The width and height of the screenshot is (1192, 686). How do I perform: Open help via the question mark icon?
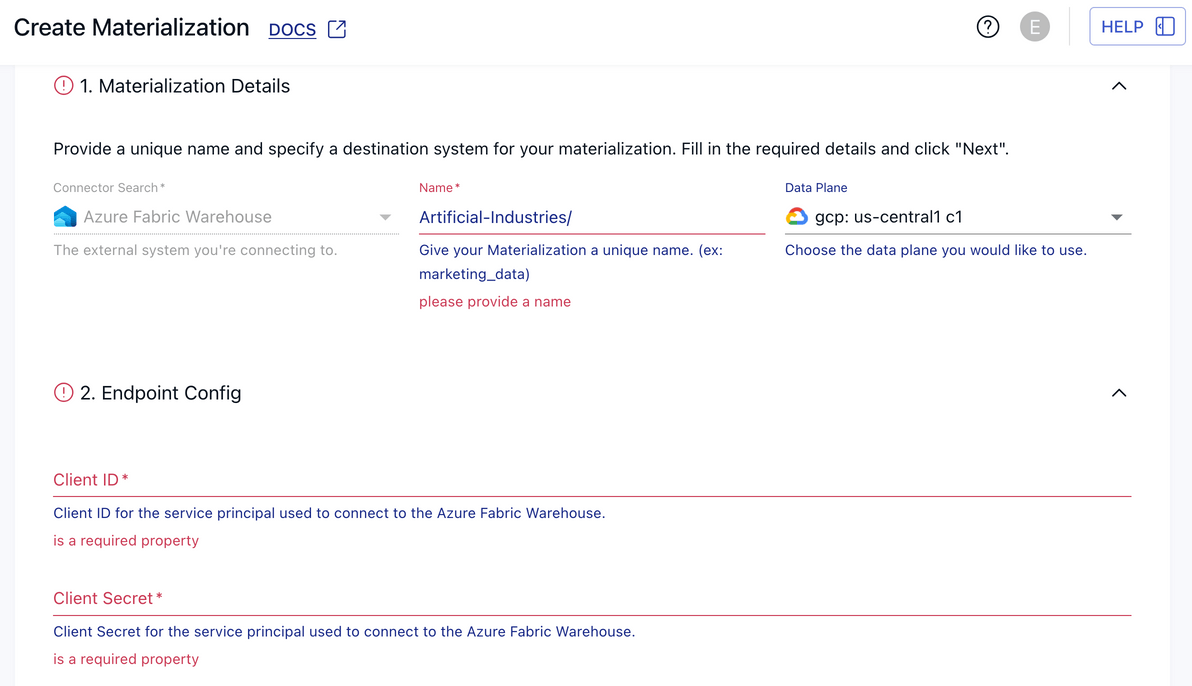pos(988,26)
